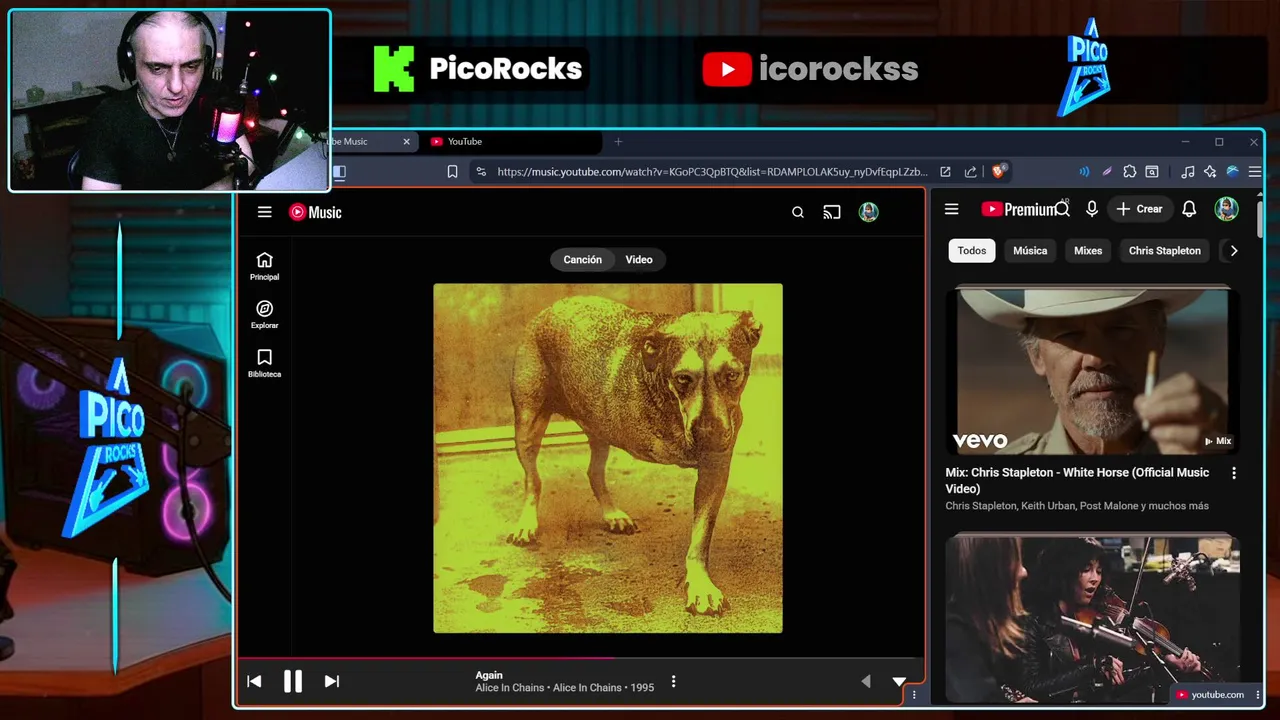Open the Chris Stapleton White Horse thumbnail

pos(1093,371)
